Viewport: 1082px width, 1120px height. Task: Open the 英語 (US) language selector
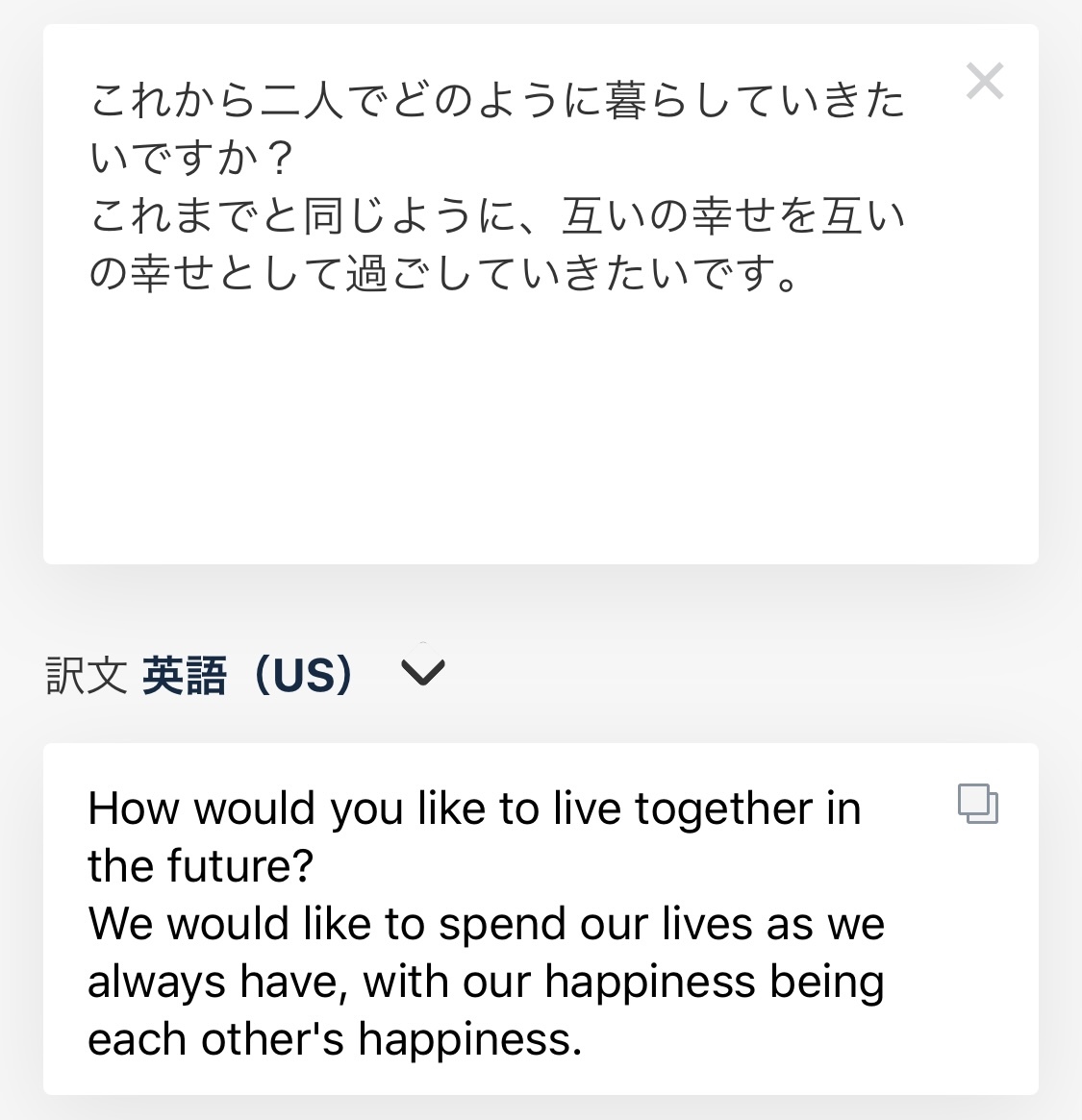248,675
